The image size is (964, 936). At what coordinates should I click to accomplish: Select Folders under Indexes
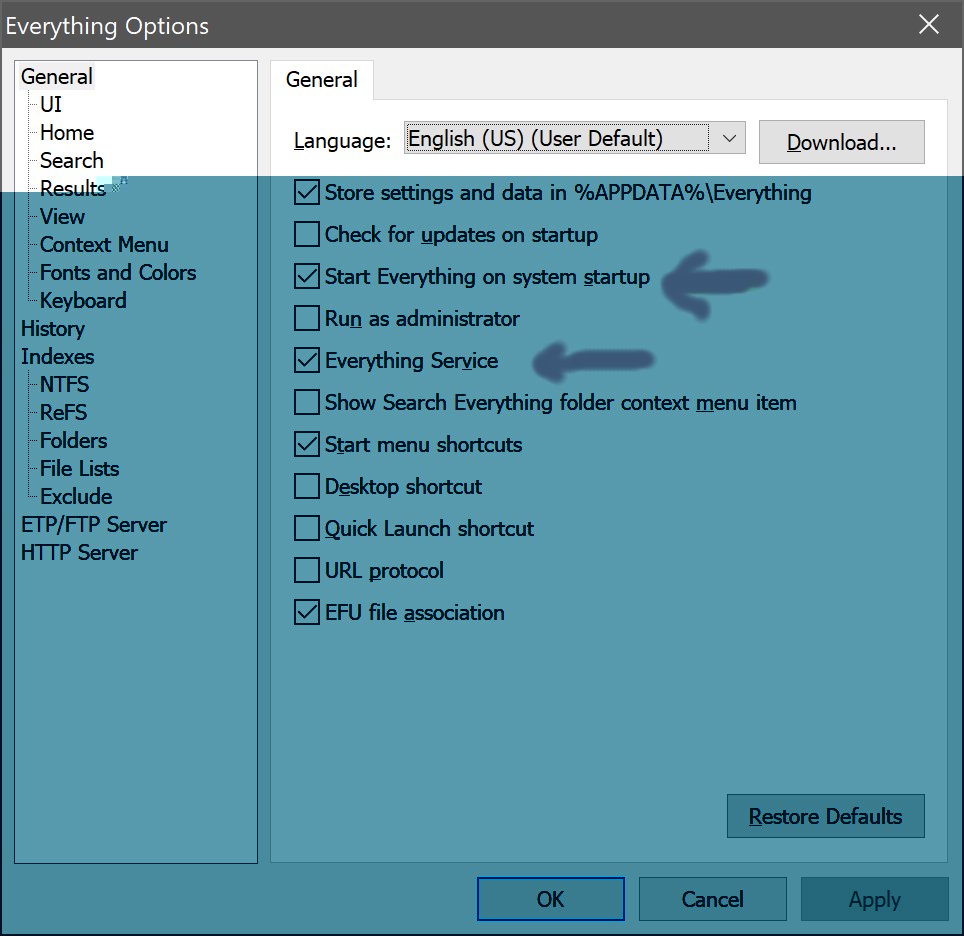coord(74,440)
